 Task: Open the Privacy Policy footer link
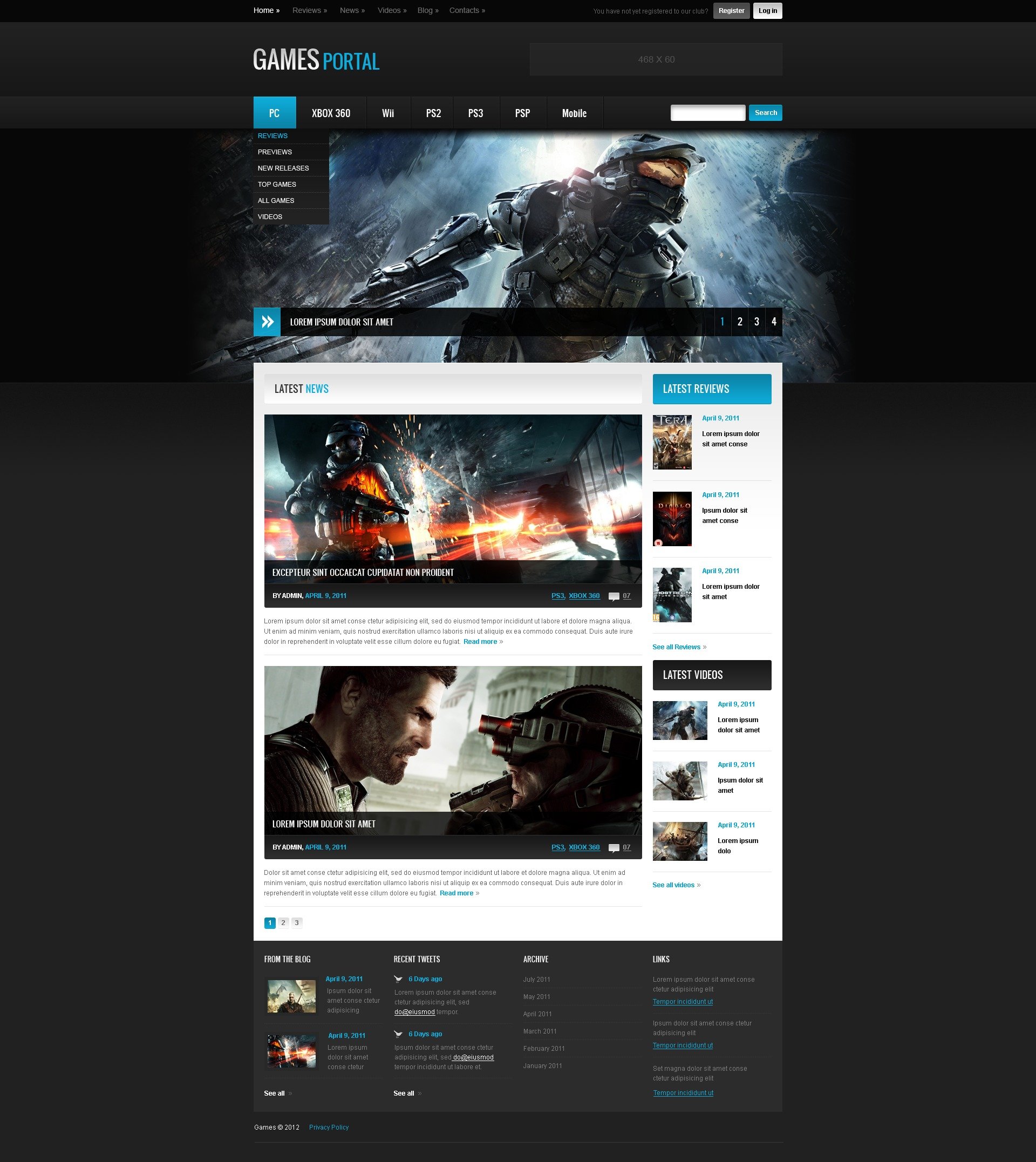329,1128
